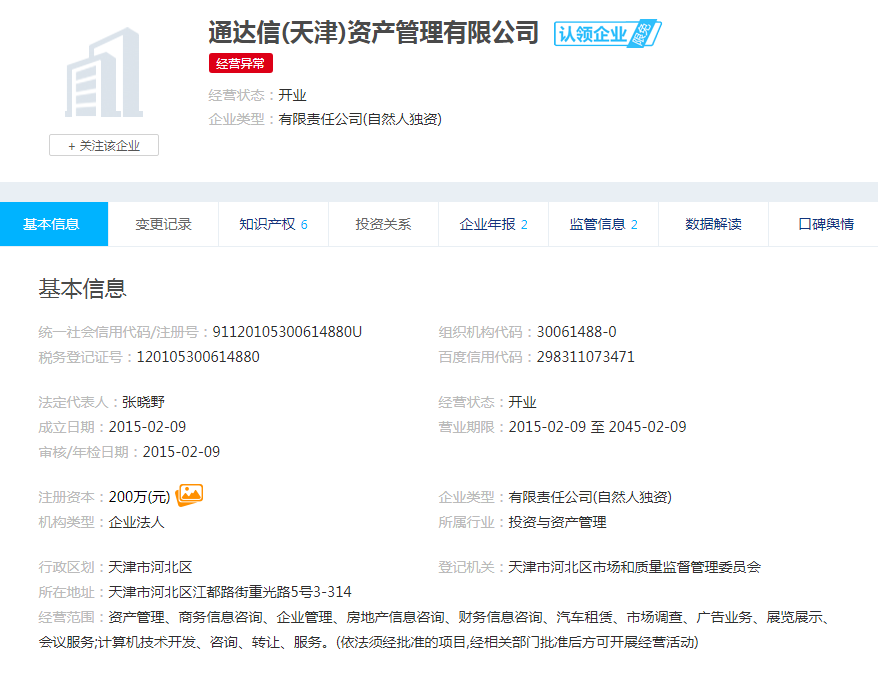Open the 企业年报 tab
The image size is (878, 679).
tap(493, 224)
